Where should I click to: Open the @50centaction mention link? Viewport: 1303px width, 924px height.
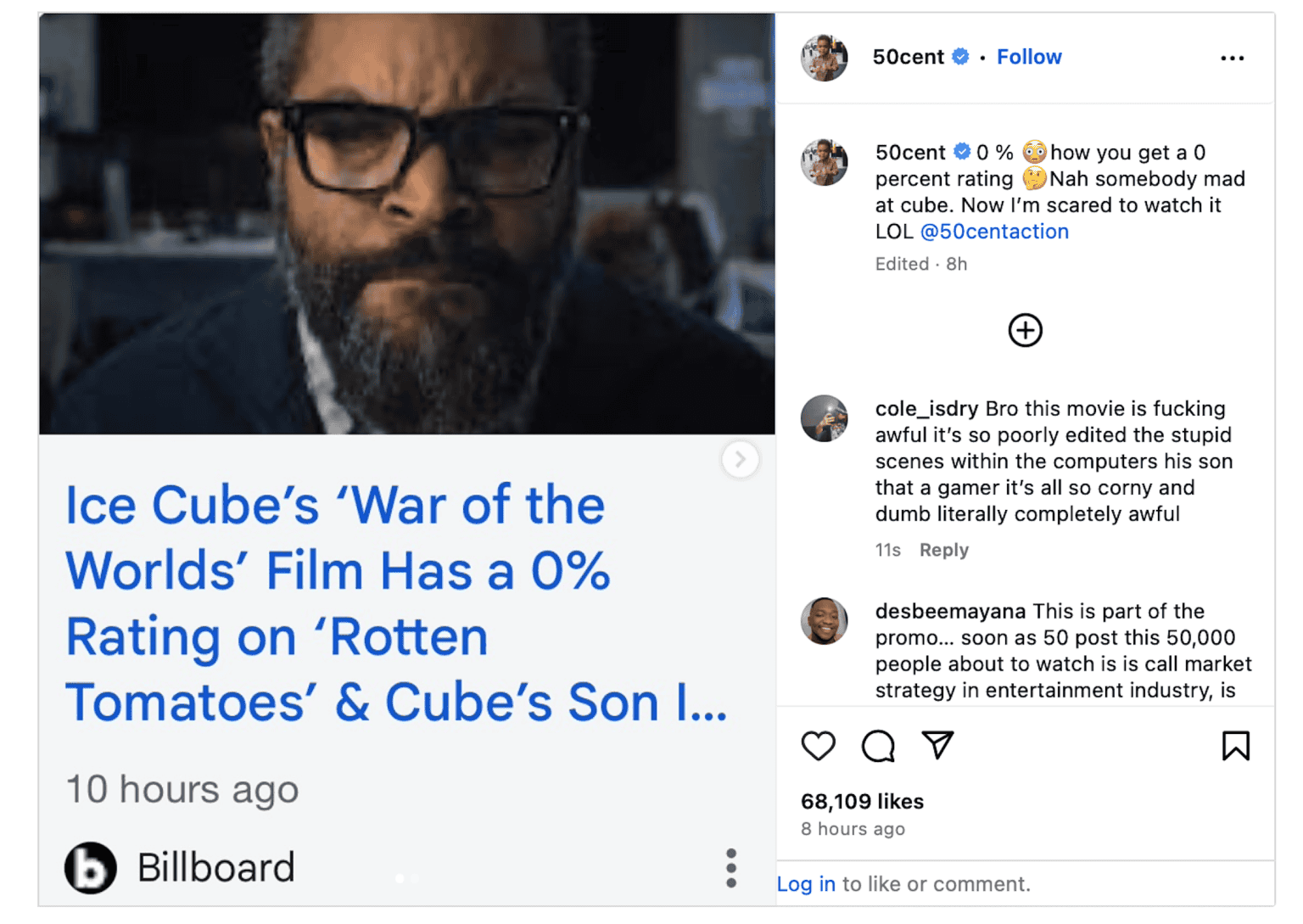click(993, 231)
